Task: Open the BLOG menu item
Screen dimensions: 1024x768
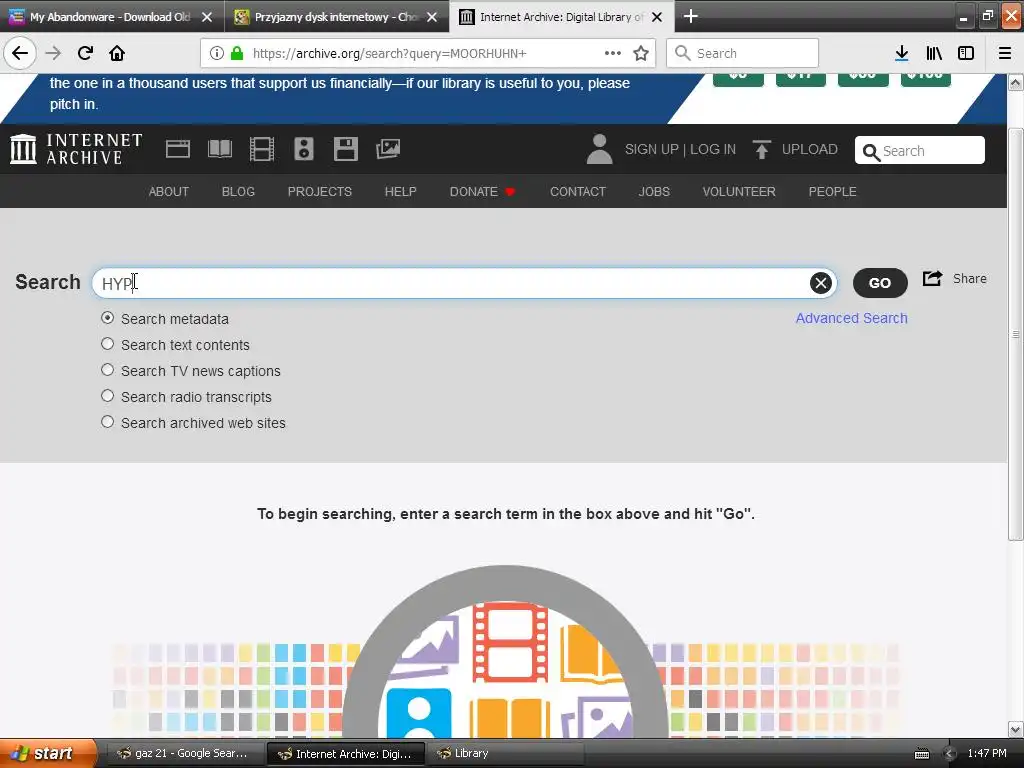Action: pos(238,191)
